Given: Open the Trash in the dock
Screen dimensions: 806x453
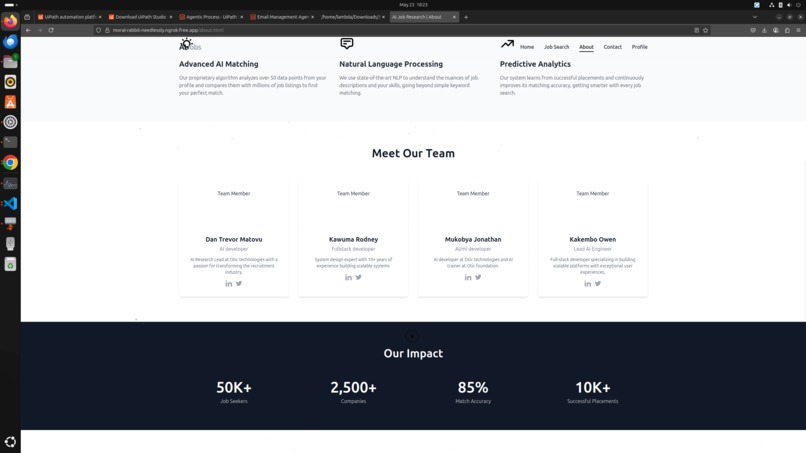Looking at the screenshot, I should [x=10, y=264].
